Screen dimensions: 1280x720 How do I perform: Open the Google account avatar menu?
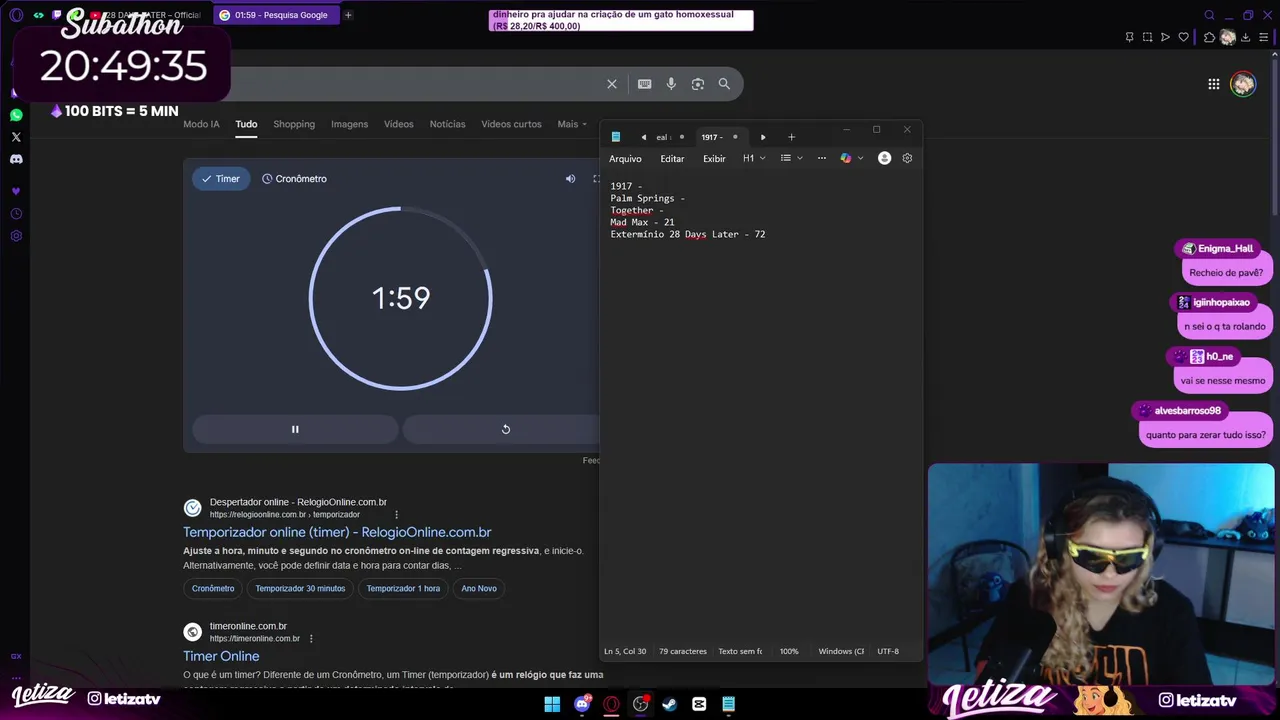click(x=1243, y=84)
